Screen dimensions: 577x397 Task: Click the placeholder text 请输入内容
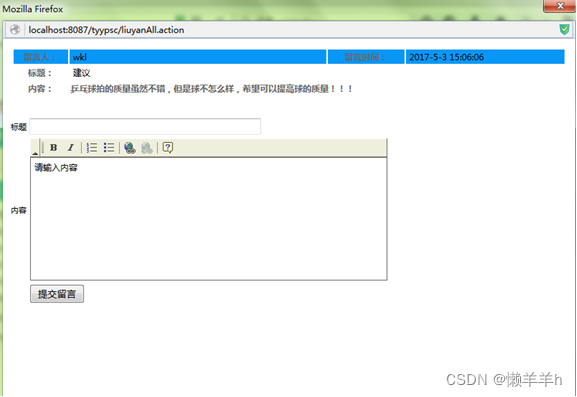point(56,168)
